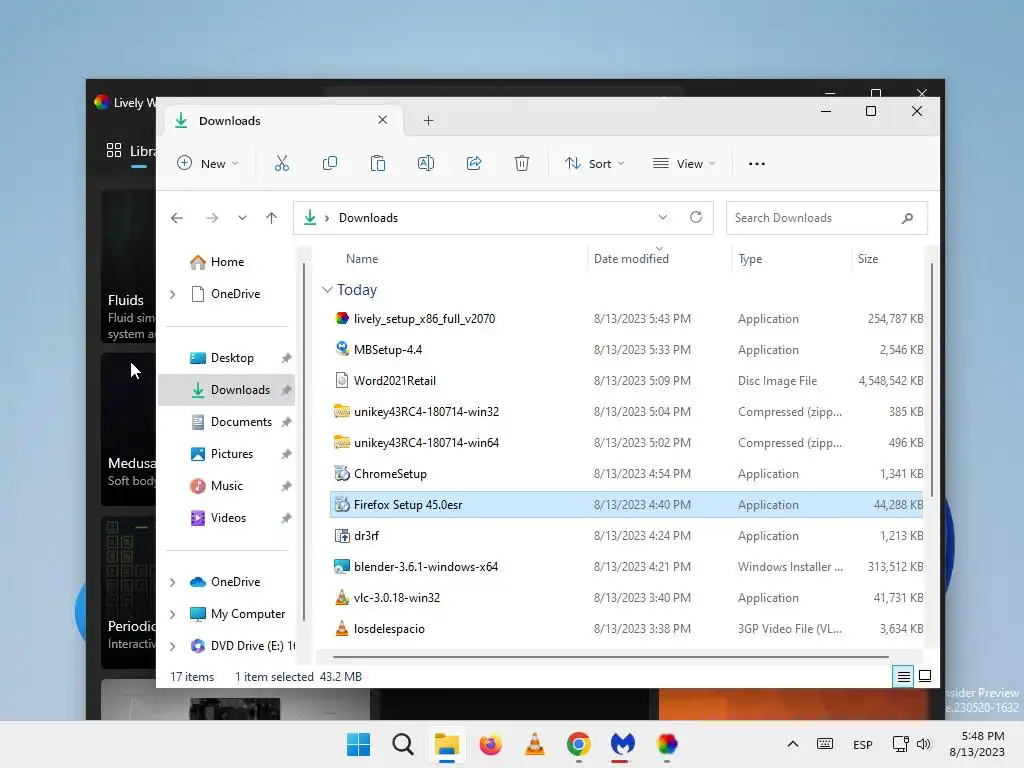Refresh the Downloads folder

[696, 217]
